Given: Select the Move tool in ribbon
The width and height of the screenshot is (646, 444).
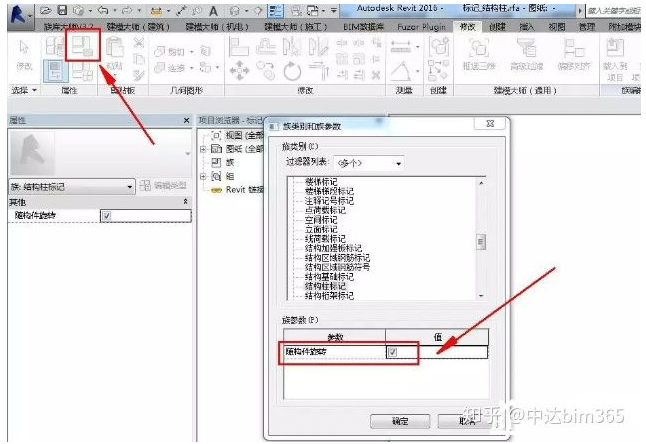Looking at the screenshot, I should point(240,70).
